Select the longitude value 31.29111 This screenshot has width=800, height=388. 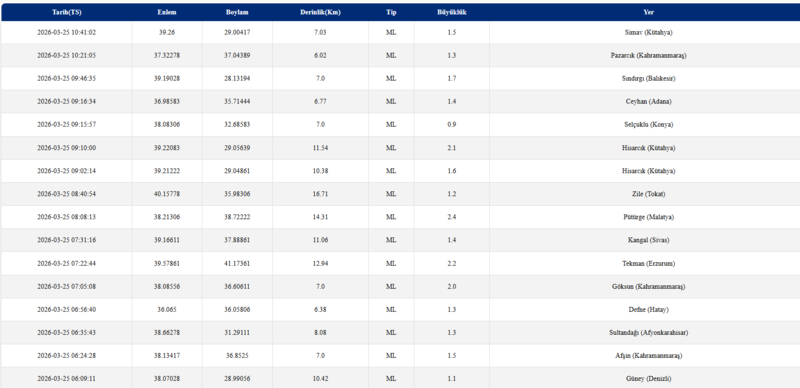tap(237, 332)
